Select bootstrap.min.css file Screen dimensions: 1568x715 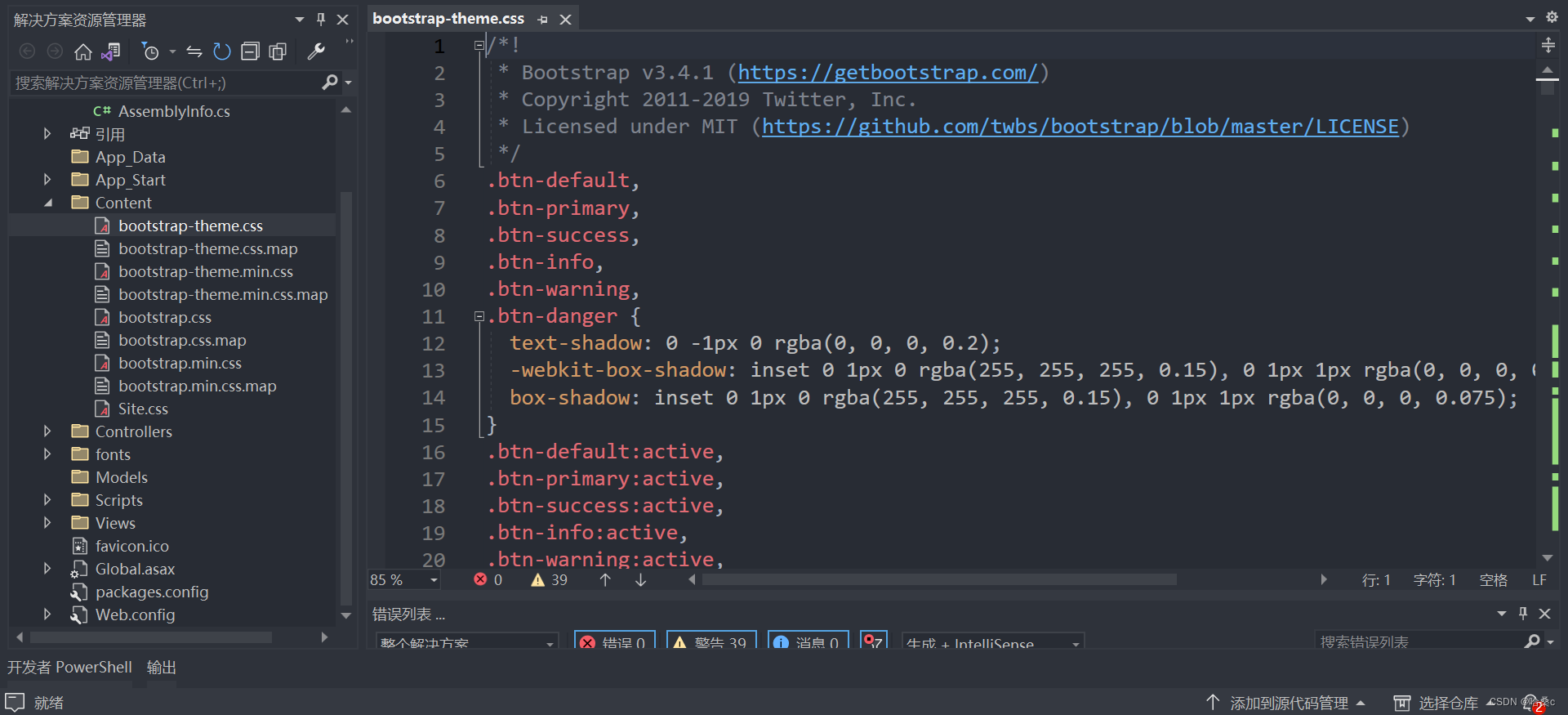tap(180, 363)
